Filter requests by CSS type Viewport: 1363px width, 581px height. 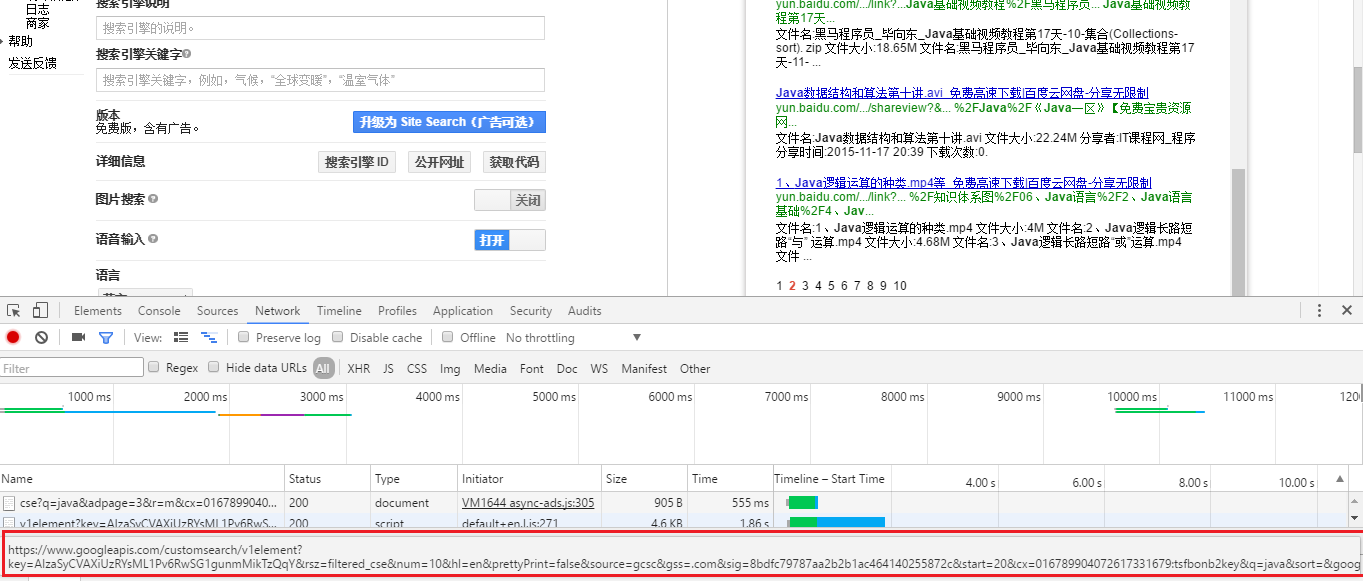coord(417,368)
